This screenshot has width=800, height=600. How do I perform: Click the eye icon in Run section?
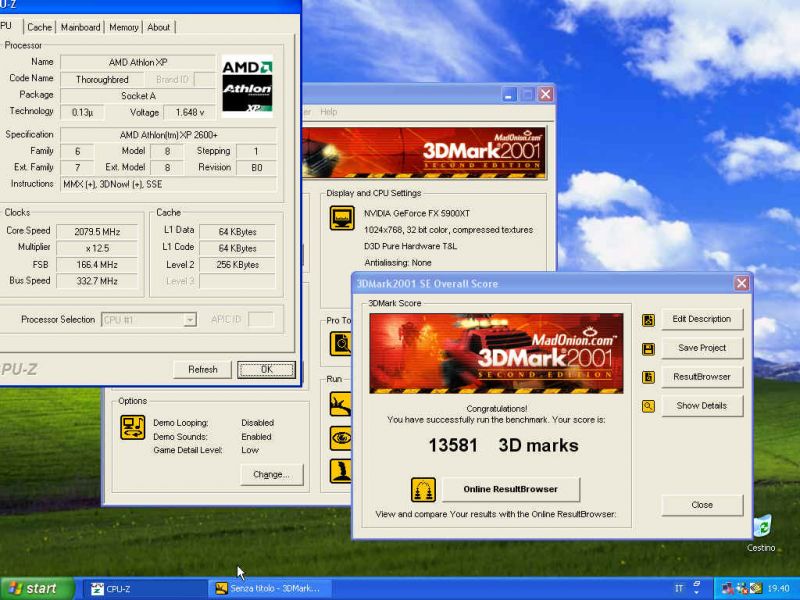(x=341, y=438)
